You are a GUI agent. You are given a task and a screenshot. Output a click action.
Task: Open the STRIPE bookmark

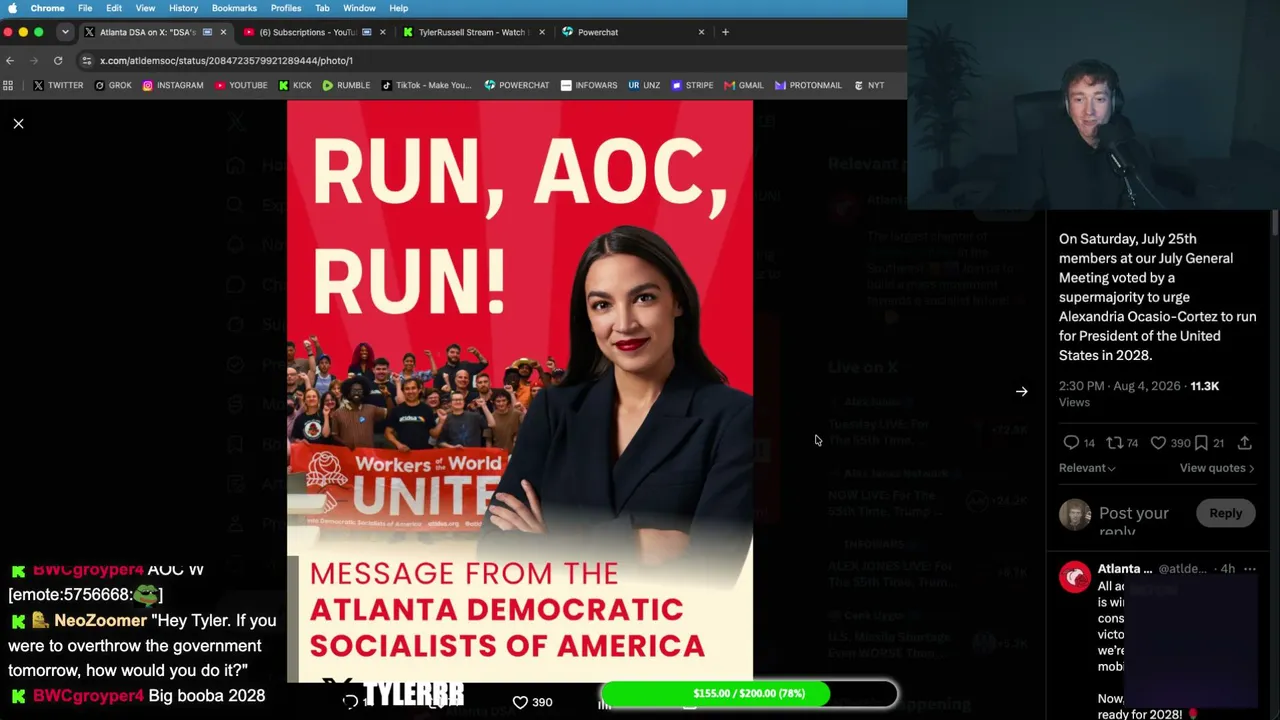coord(692,85)
